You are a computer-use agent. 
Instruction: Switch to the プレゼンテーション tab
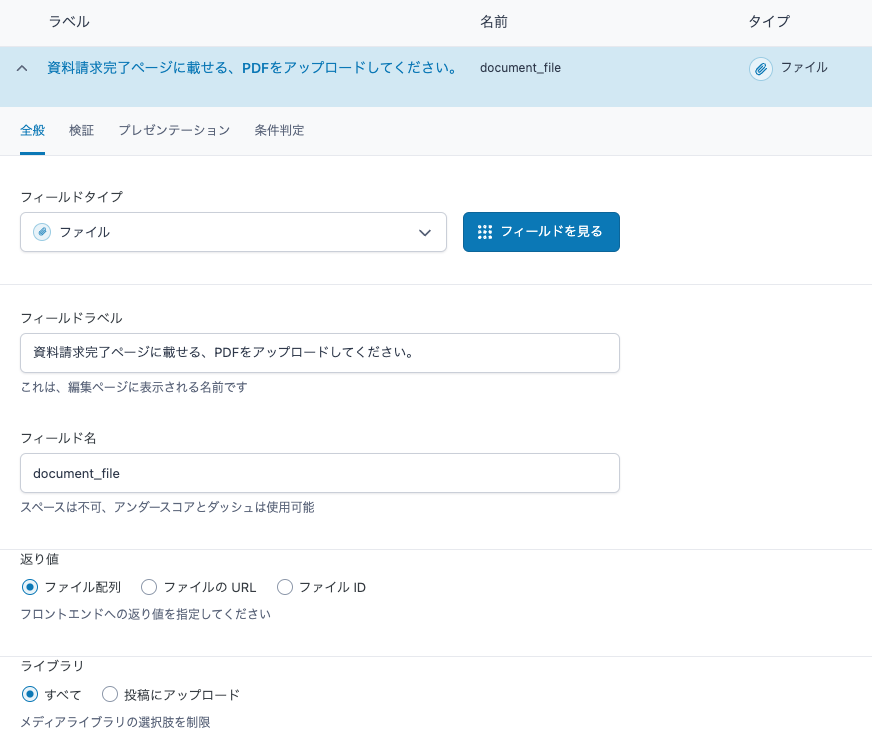(x=174, y=131)
